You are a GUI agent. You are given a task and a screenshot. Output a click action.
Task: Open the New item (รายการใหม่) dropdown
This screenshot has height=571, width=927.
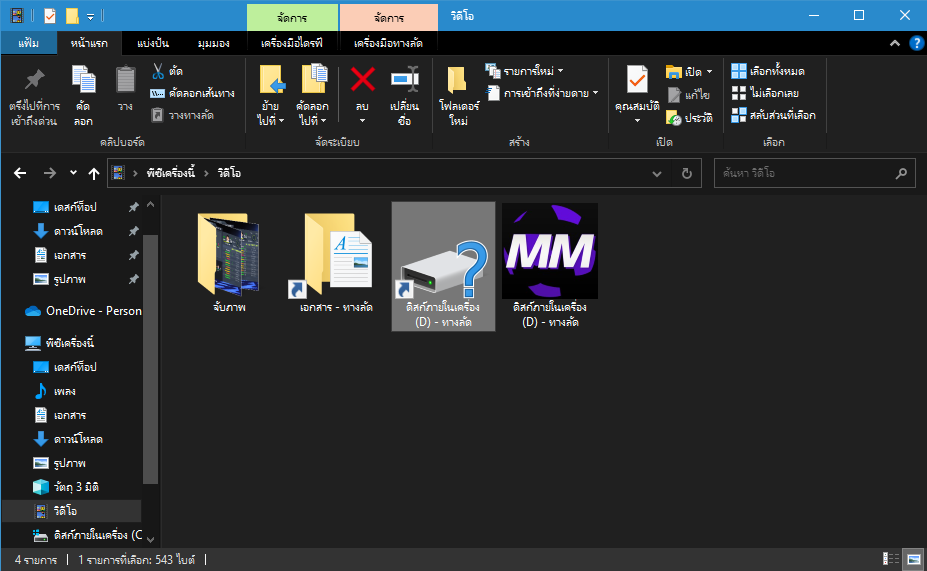[x=524, y=71]
